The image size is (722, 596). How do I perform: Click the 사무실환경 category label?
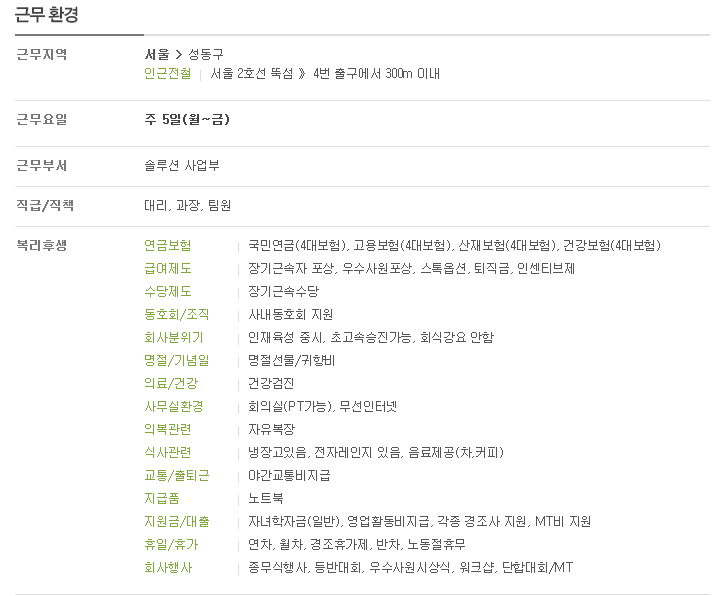(x=174, y=407)
